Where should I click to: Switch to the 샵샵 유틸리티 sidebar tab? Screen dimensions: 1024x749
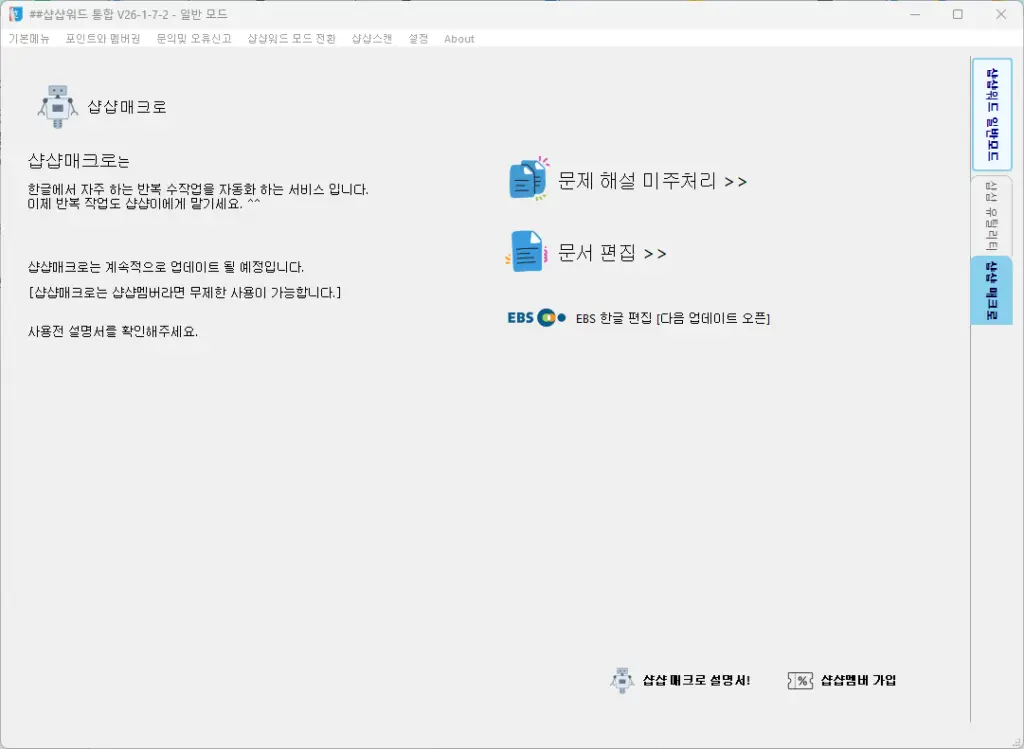coord(991,217)
